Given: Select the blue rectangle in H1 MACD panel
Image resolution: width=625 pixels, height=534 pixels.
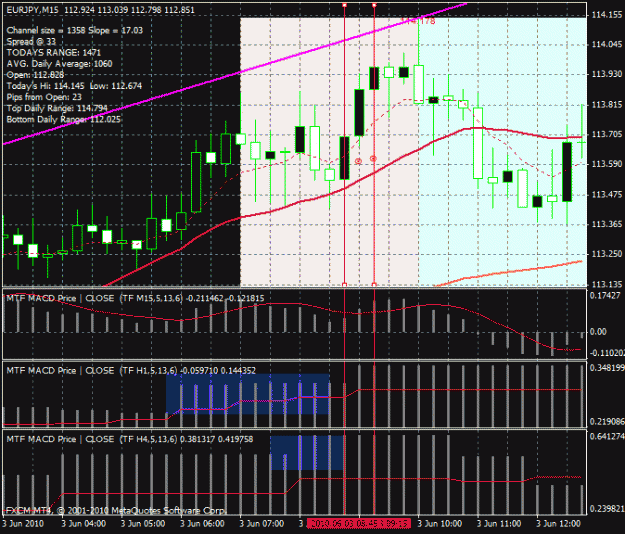Looking at the screenshot, I should (x=248, y=394).
